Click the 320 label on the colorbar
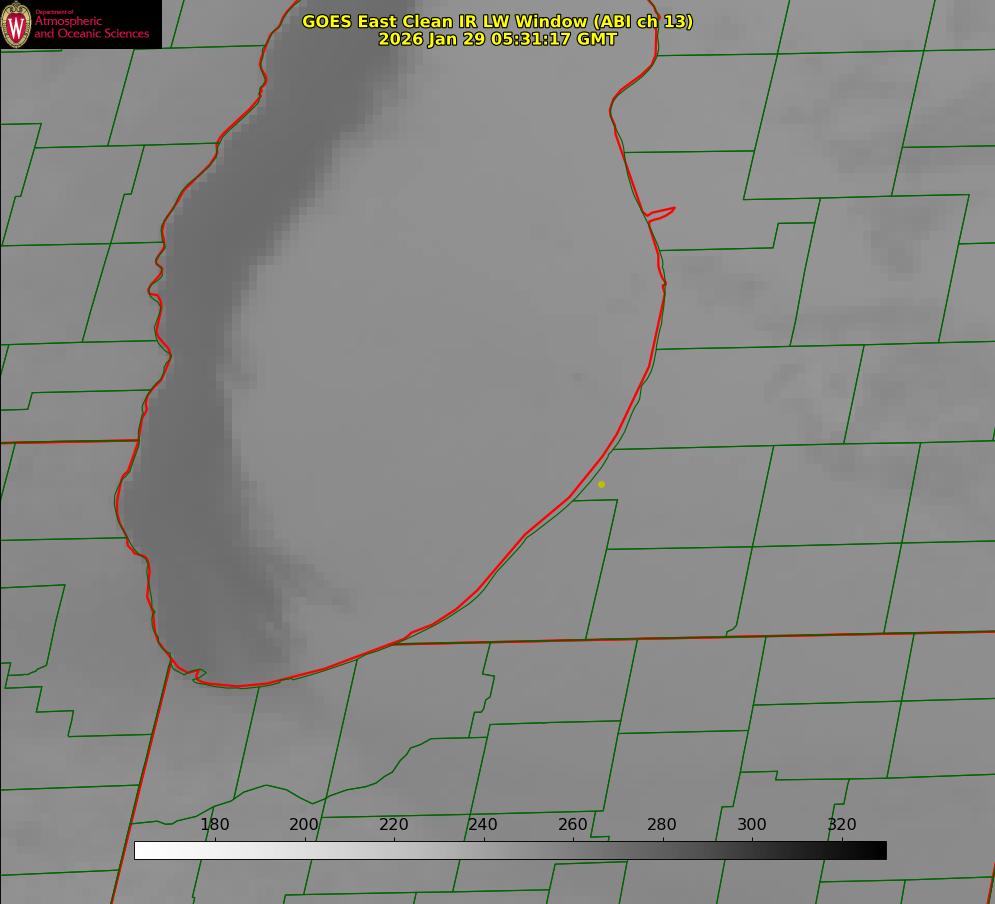The height and width of the screenshot is (904, 995). tap(842, 824)
